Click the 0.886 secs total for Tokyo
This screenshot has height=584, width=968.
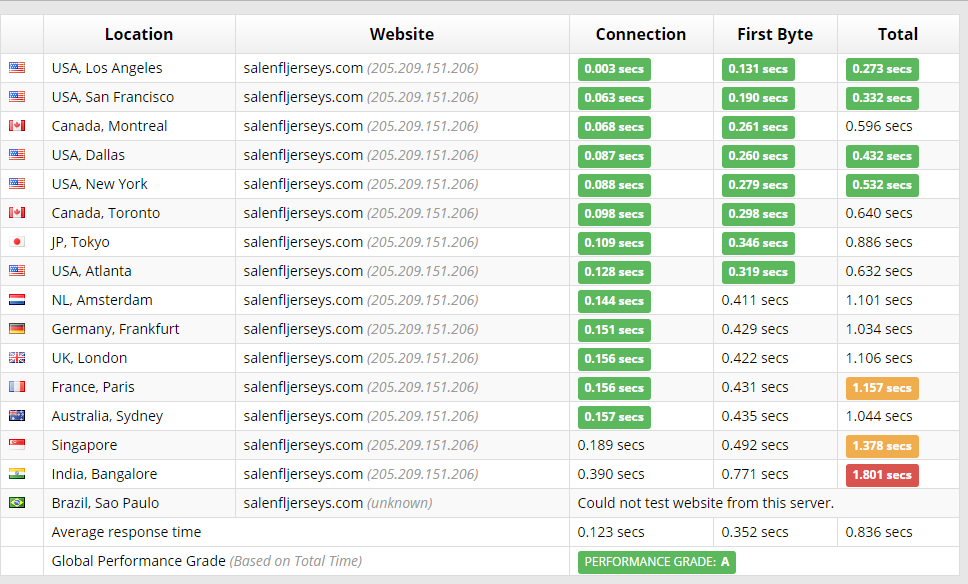[x=879, y=242]
